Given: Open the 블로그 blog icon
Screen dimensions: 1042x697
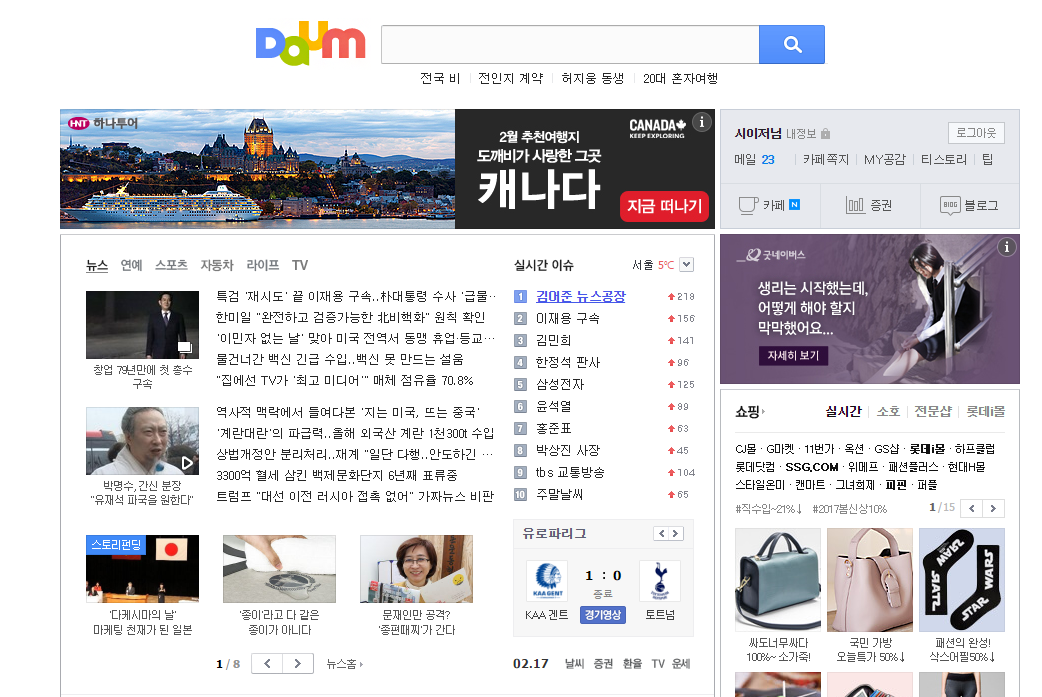Looking at the screenshot, I should coord(951,205).
